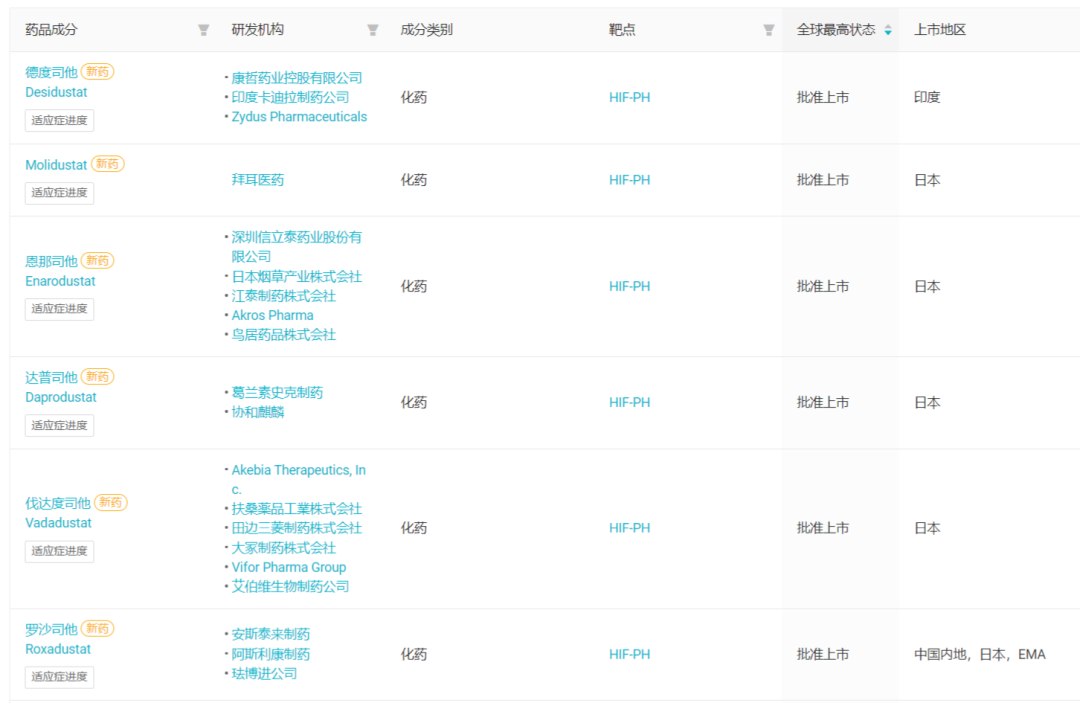Open Akros Pharma company link
This screenshot has height=703, width=1080.
pyautogui.click(x=273, y=315)
